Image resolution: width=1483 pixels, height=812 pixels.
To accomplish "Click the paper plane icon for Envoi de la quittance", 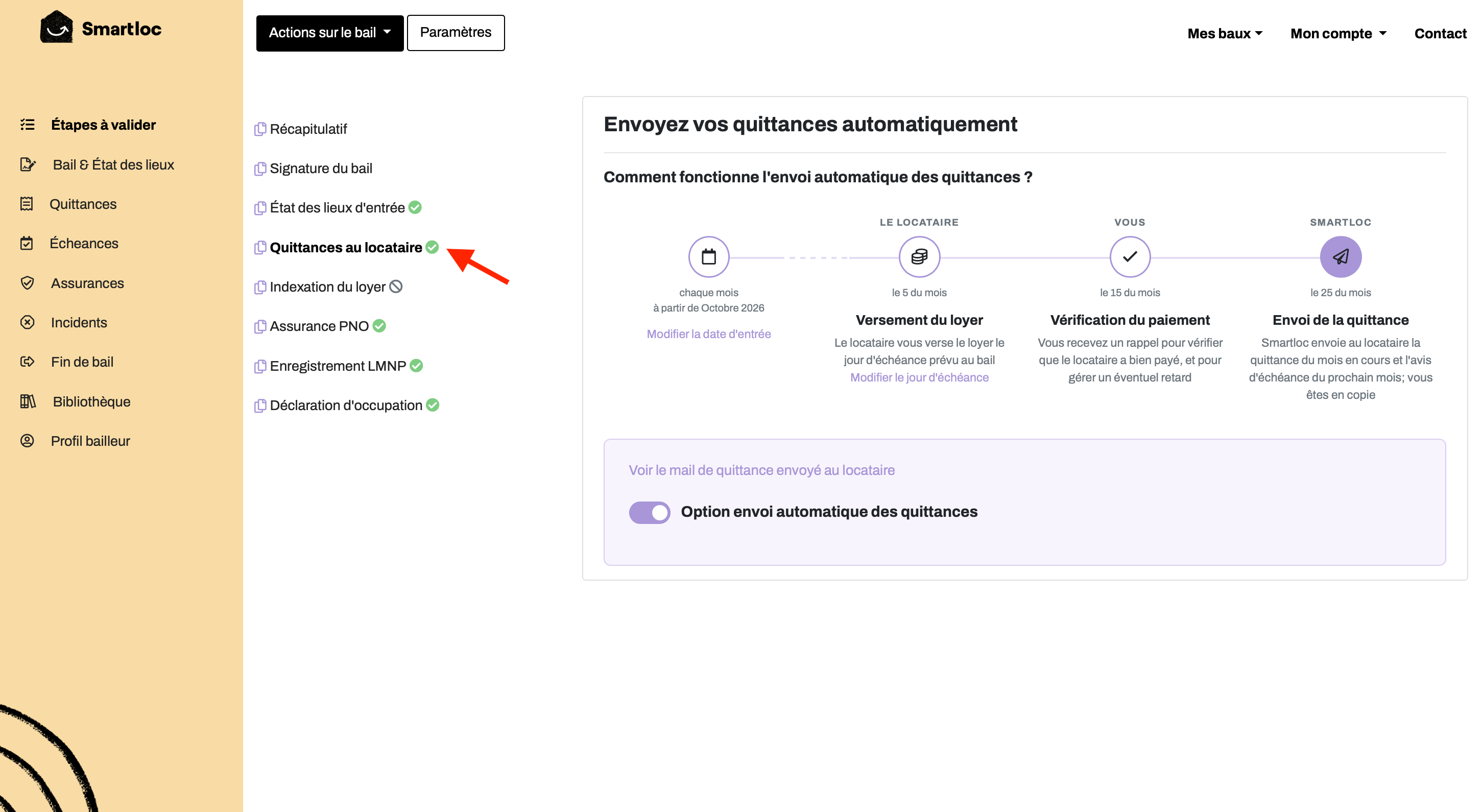I will click(x=1340, y=257).
